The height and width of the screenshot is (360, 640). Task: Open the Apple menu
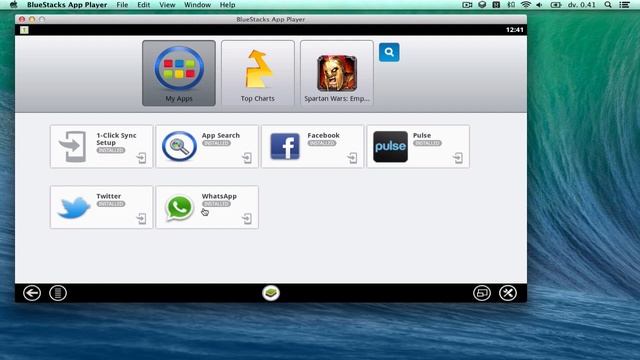point(14,5)
